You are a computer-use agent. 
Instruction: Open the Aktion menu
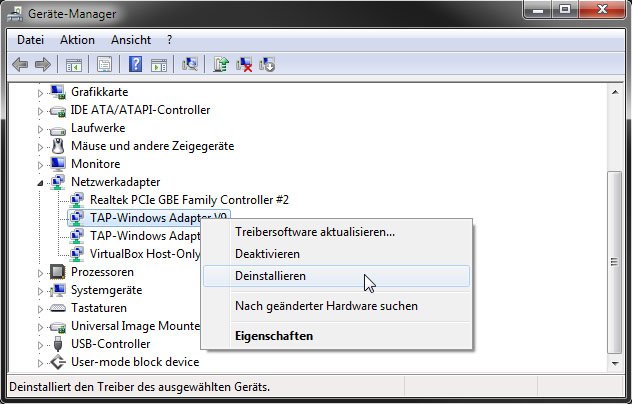point(77,40)
